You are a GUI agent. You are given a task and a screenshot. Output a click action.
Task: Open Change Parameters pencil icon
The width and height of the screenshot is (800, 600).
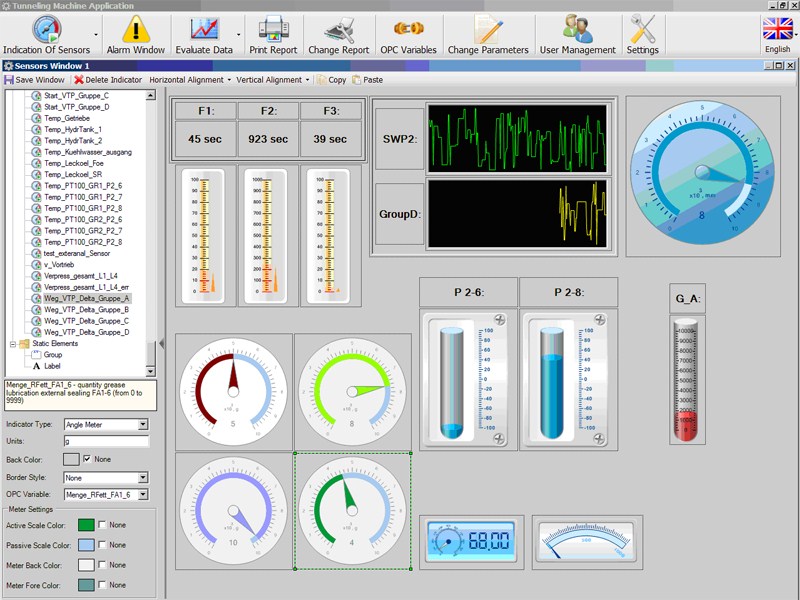tap(488, 29)
